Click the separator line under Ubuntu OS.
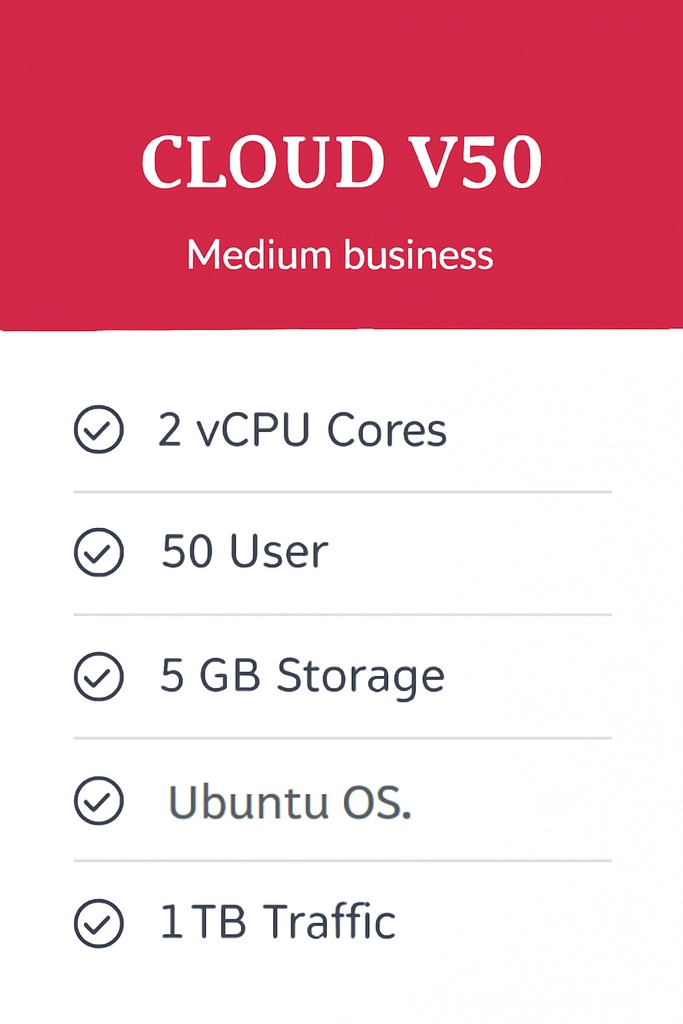 [342, 861]
